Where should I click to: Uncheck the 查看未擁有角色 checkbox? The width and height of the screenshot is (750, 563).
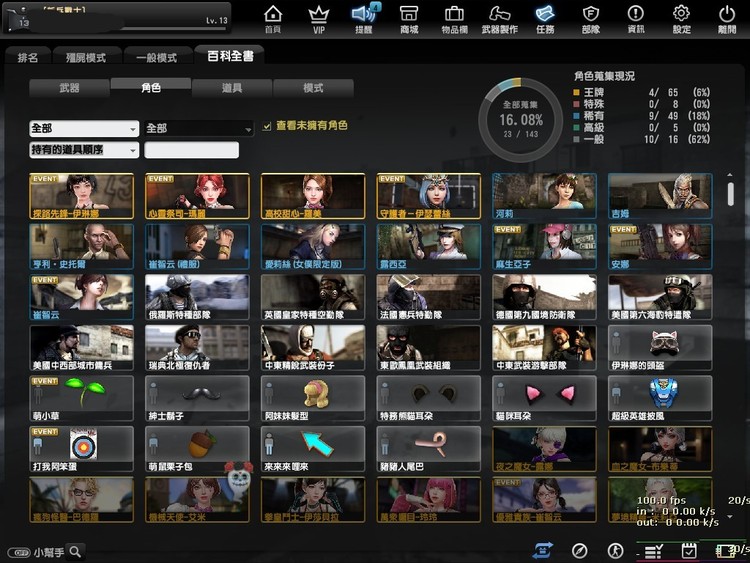pos(266,126)
